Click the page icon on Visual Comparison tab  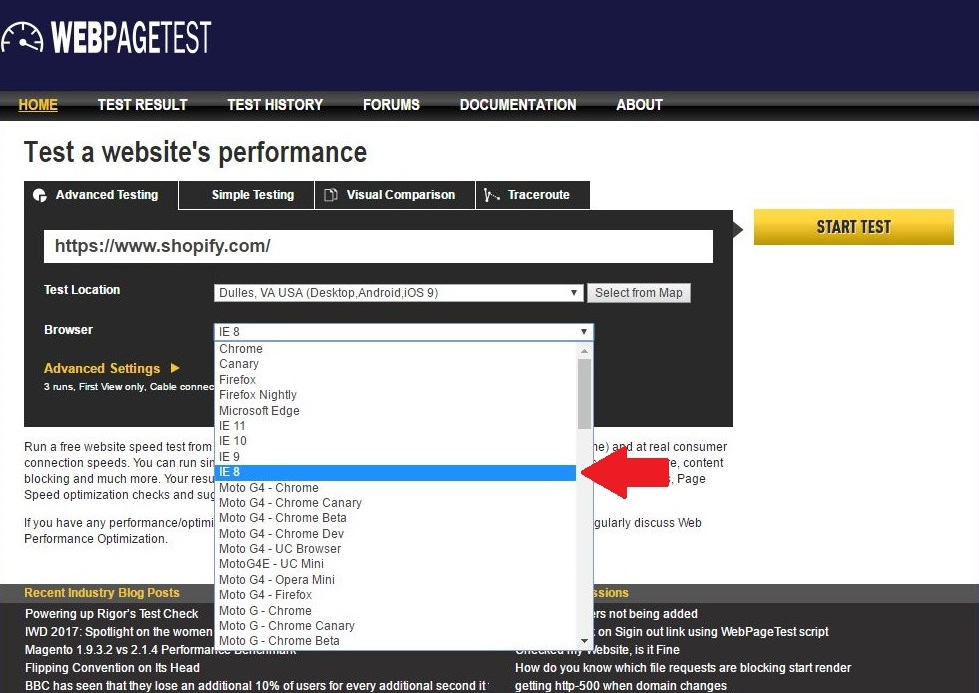coord(330,195)
